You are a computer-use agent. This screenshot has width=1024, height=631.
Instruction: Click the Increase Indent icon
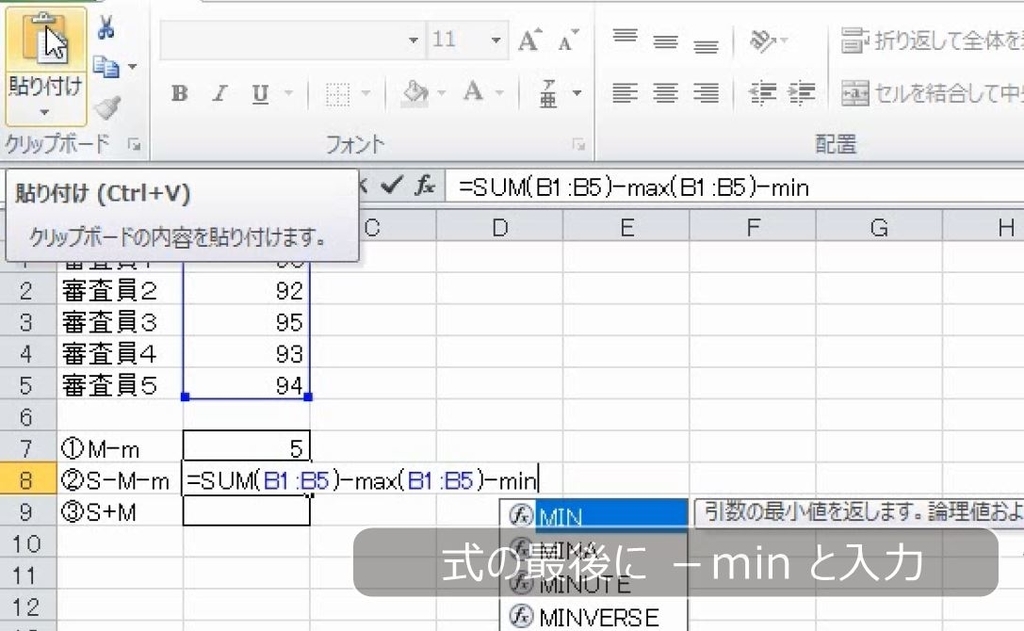click(x=802, y=93)
